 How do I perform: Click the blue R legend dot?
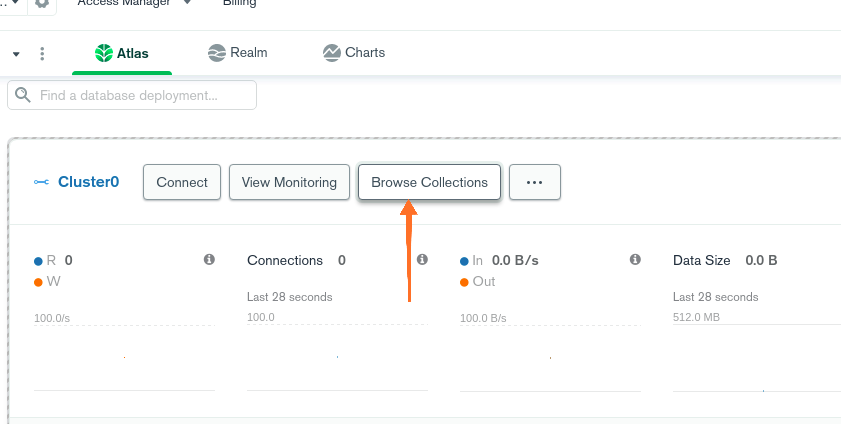[x=38, y=262]
